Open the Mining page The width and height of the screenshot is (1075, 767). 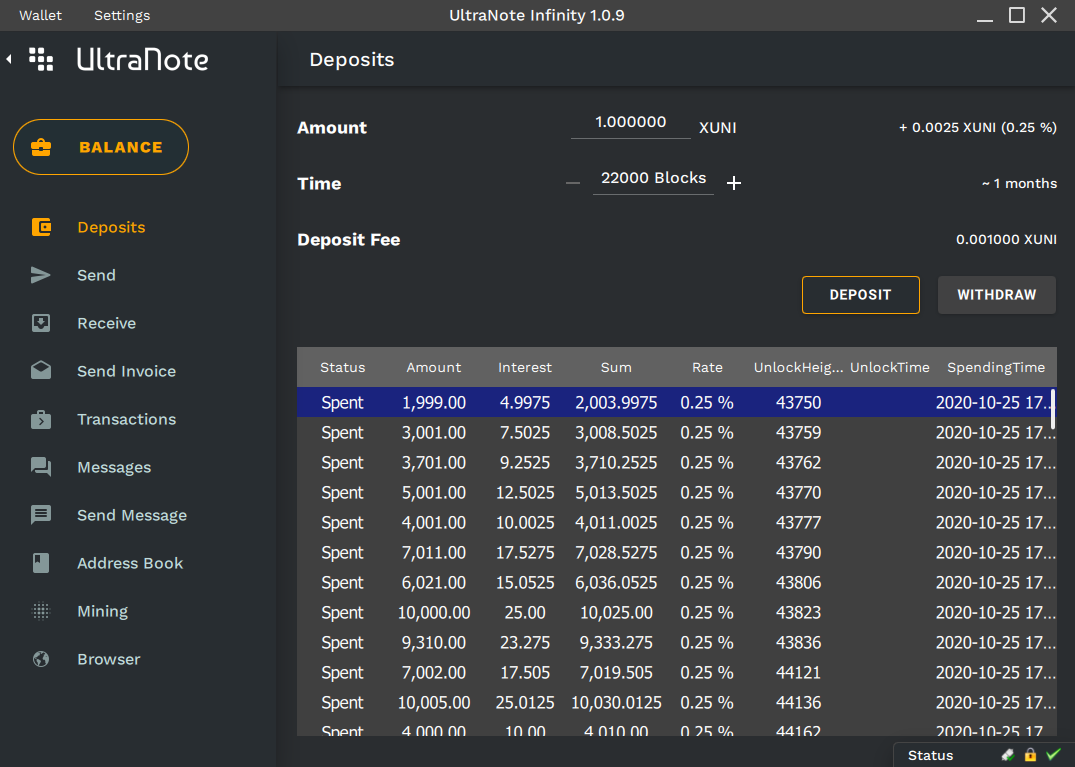click(102, 611)
